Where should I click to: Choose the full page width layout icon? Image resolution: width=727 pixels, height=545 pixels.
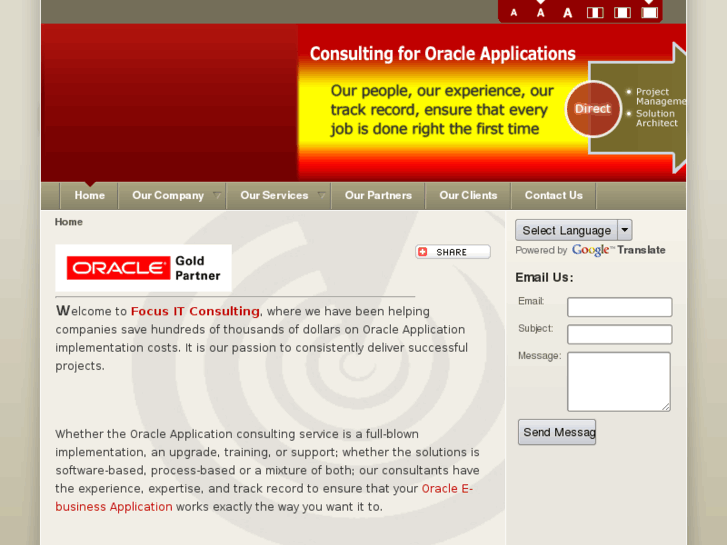(649, 13)
